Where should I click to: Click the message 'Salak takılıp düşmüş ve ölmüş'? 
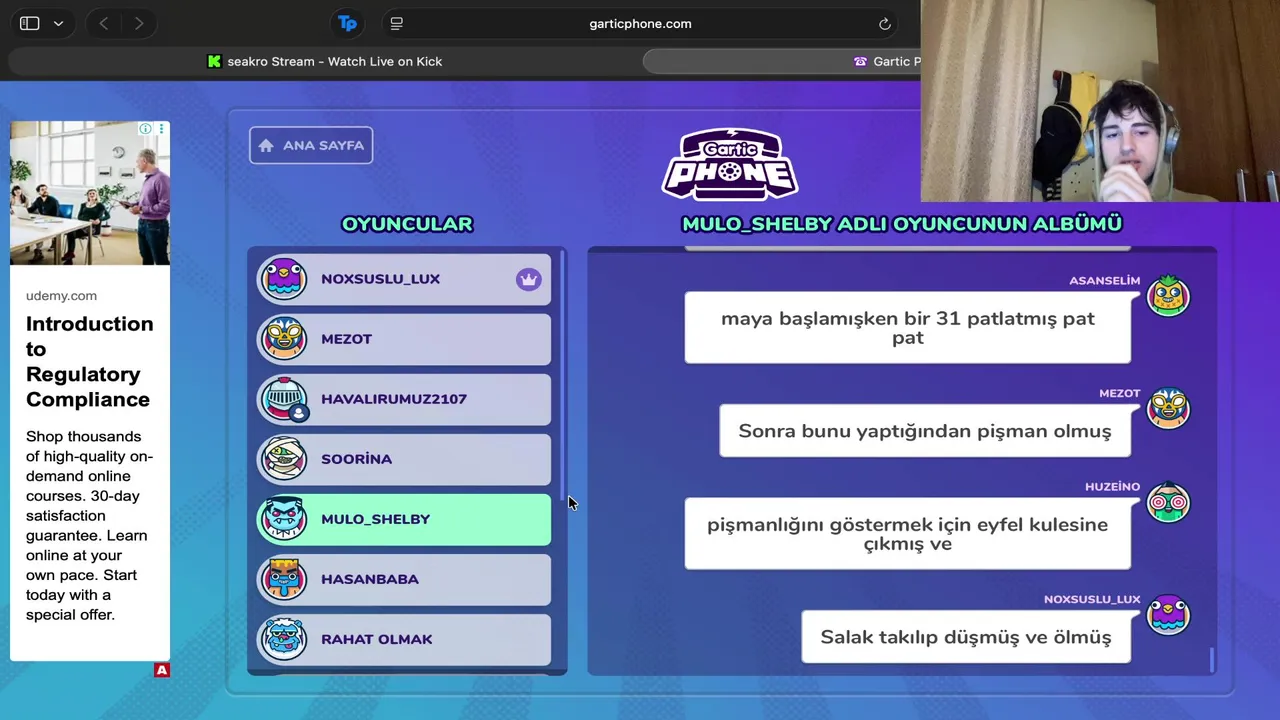point(966,637)
